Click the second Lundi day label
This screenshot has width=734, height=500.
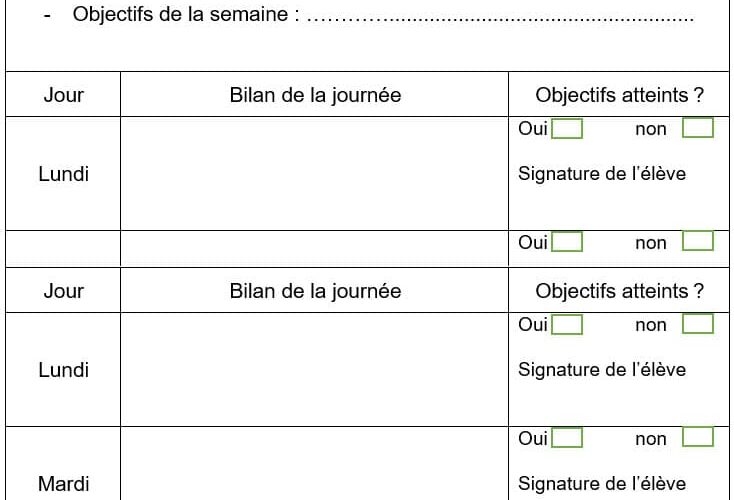point(63,370)
